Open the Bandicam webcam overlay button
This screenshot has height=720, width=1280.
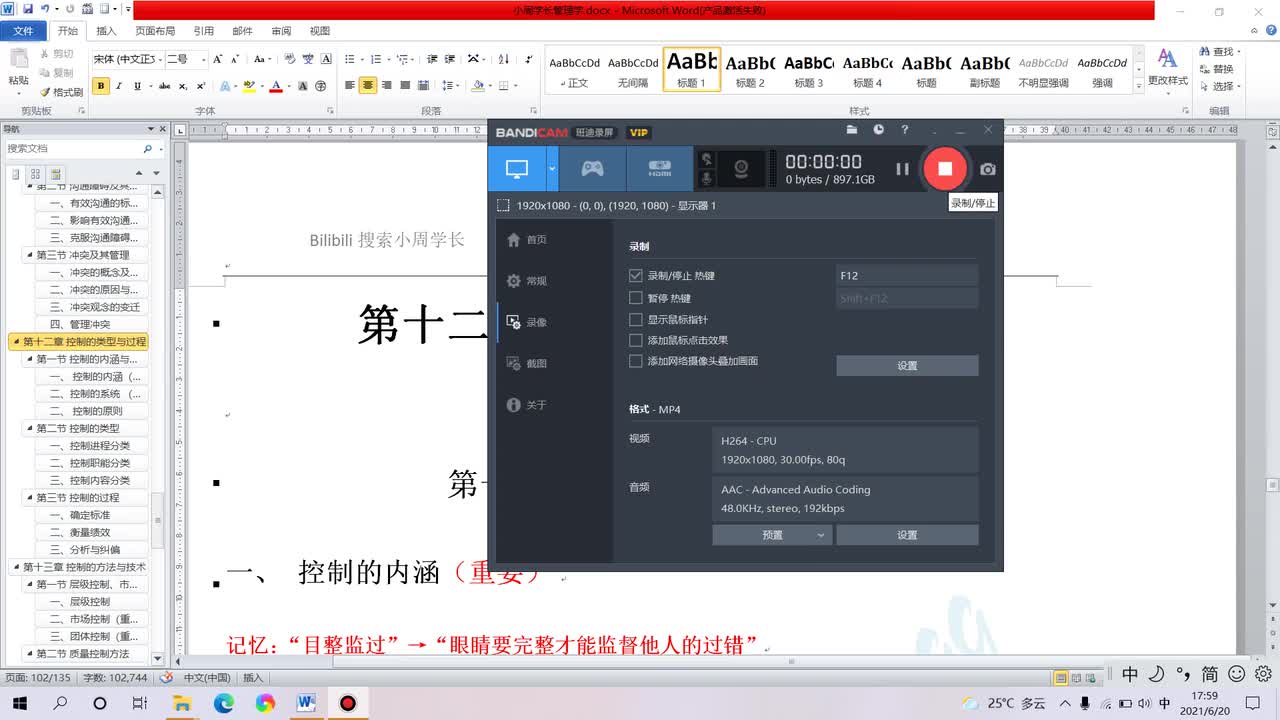[x=743, y=169]
